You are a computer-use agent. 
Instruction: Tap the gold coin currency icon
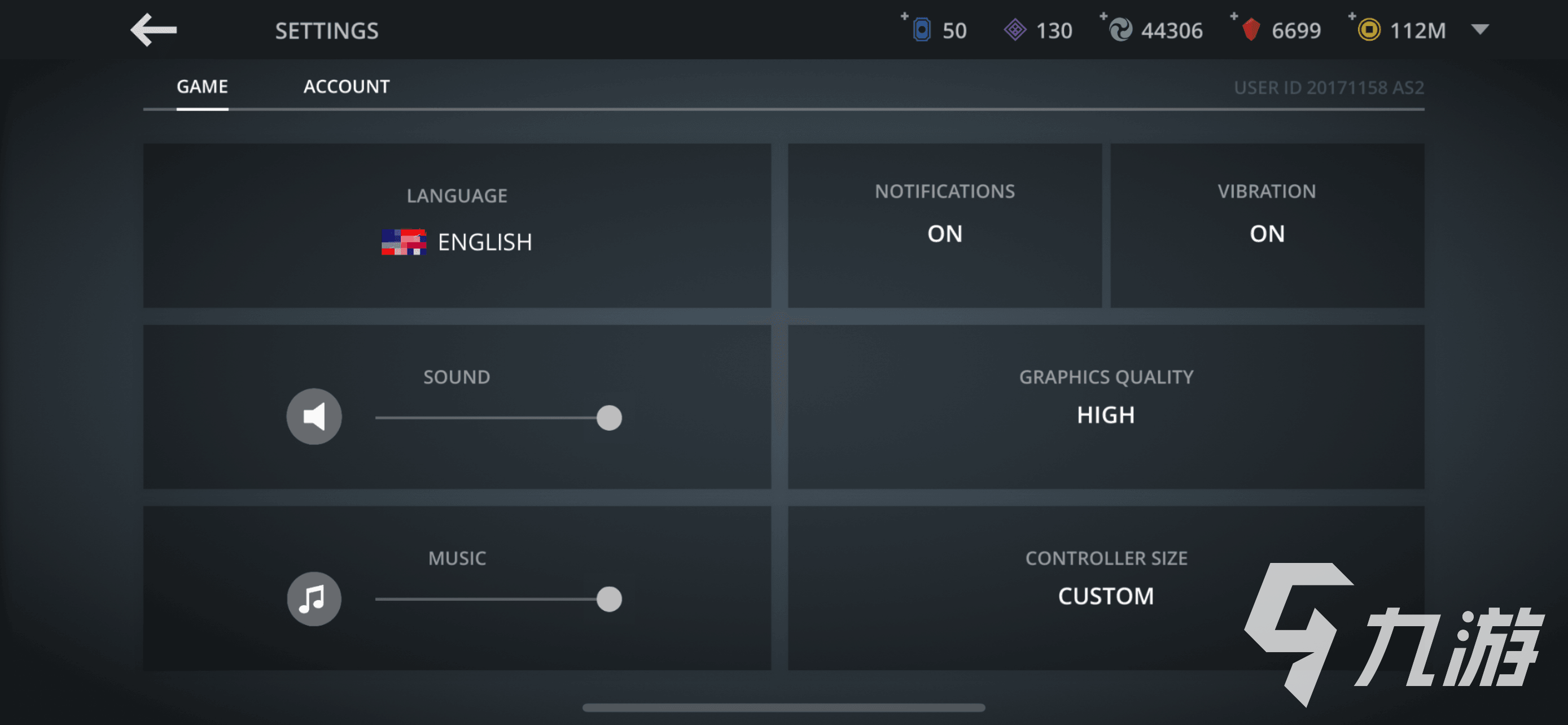pyautogui.click(x=1369, y=30)
